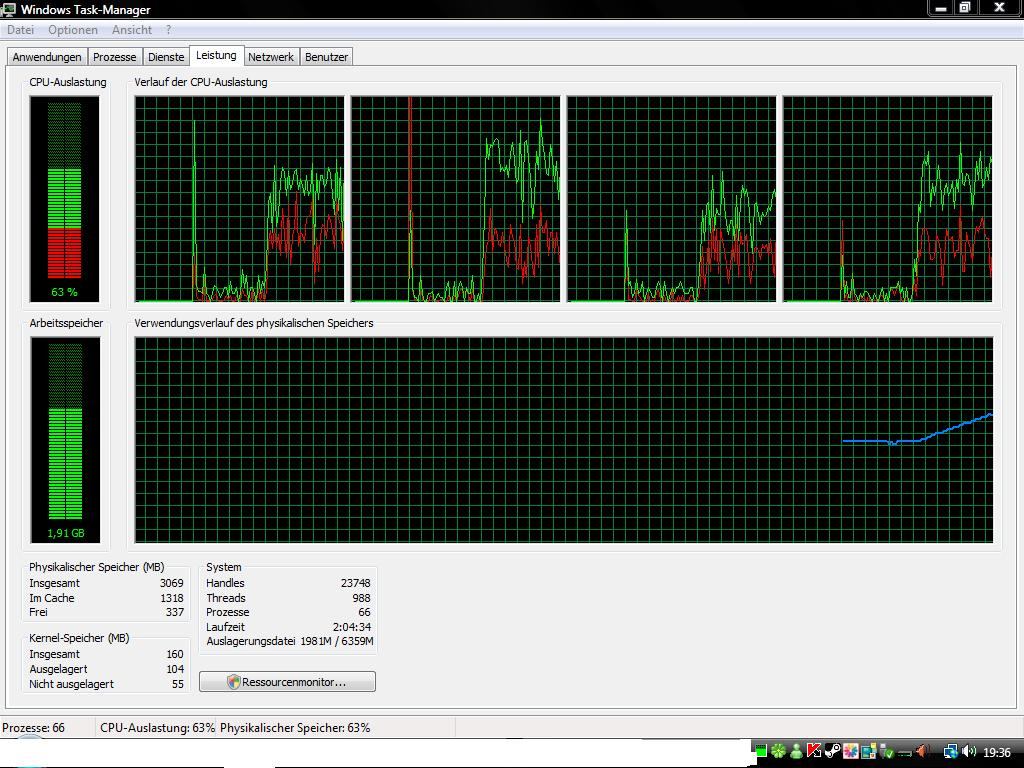Switch to the Prozesse tab
The height and width of the screenshot is (768, 1024).
[x=114, y=57]
